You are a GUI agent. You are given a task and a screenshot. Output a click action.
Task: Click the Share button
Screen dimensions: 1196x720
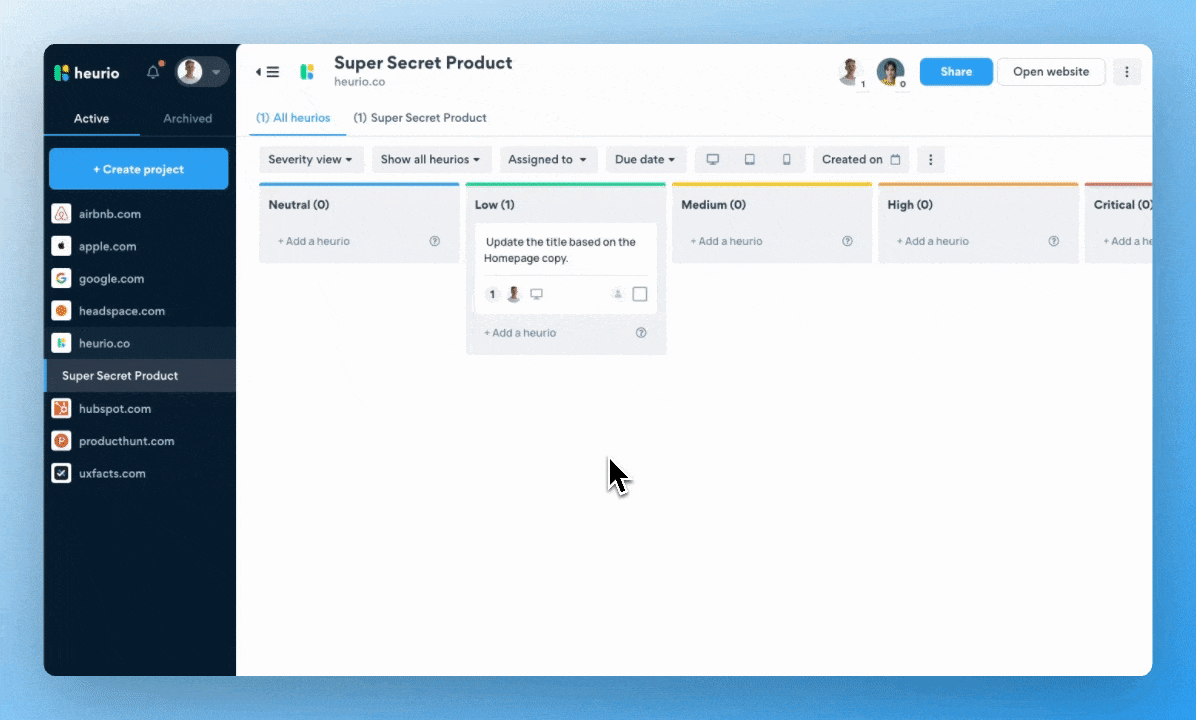pos(956,72)
